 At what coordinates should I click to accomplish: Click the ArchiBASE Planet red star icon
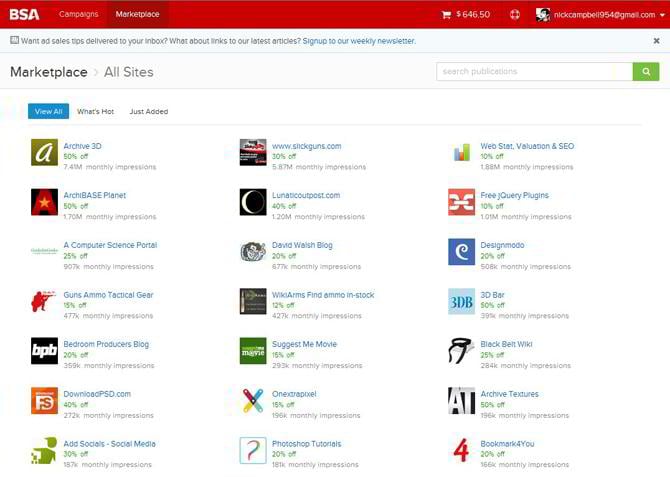tap(44, 202)
